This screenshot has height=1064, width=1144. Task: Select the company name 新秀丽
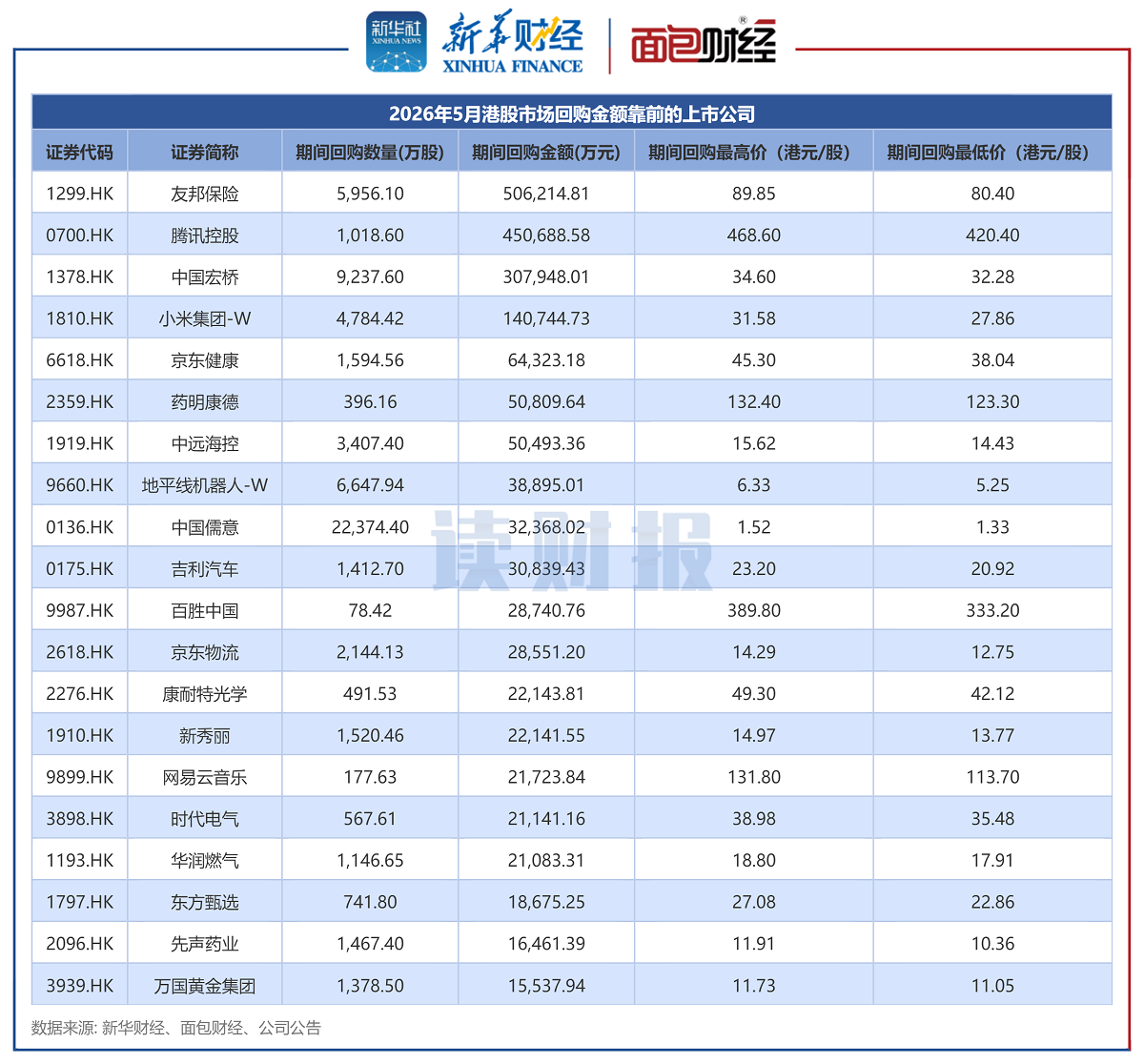[x=205, y=736]
